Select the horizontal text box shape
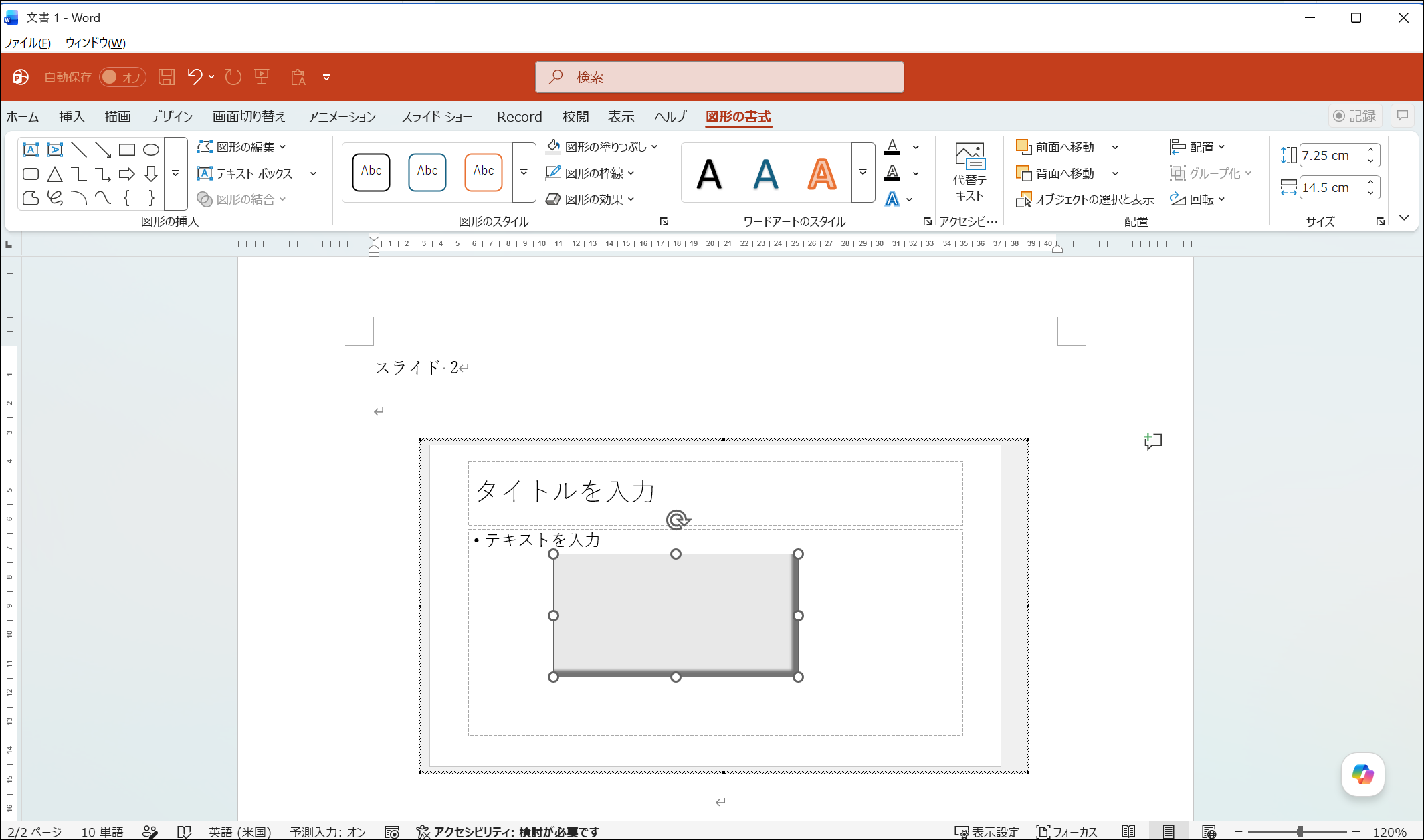 click(31, 150)
